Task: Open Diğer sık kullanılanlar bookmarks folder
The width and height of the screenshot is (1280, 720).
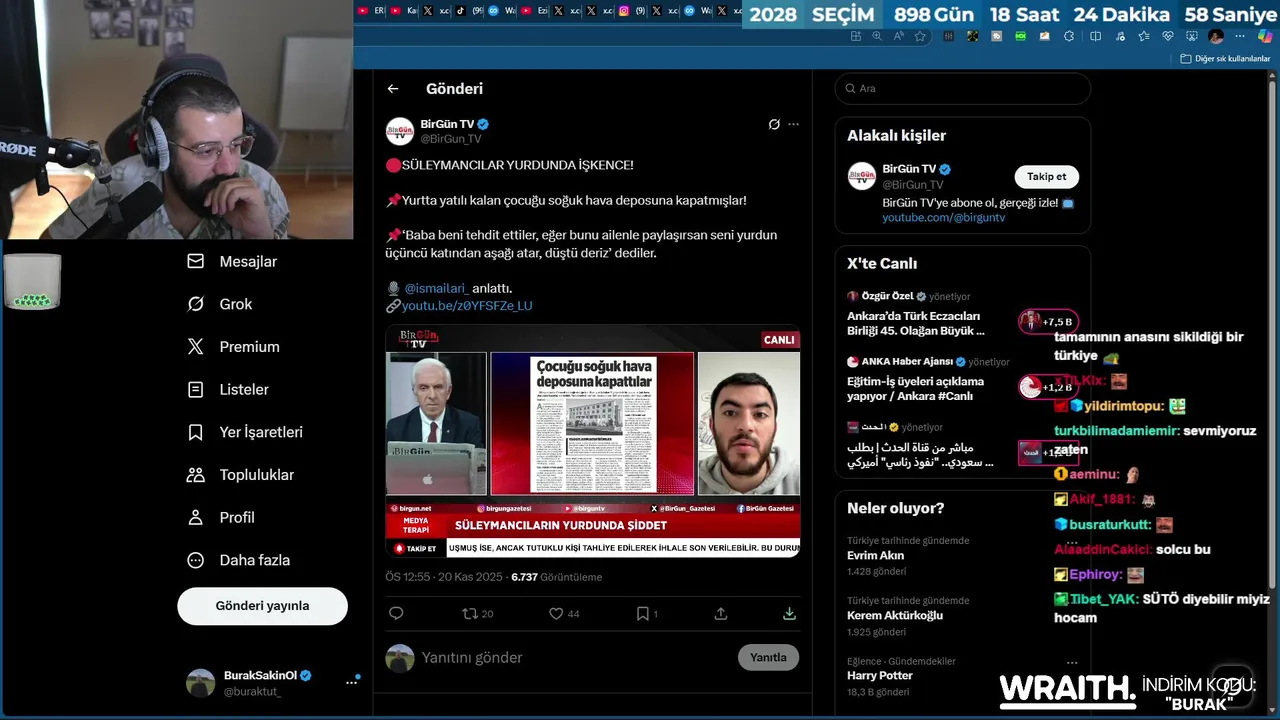Action: click(1225, 59)
